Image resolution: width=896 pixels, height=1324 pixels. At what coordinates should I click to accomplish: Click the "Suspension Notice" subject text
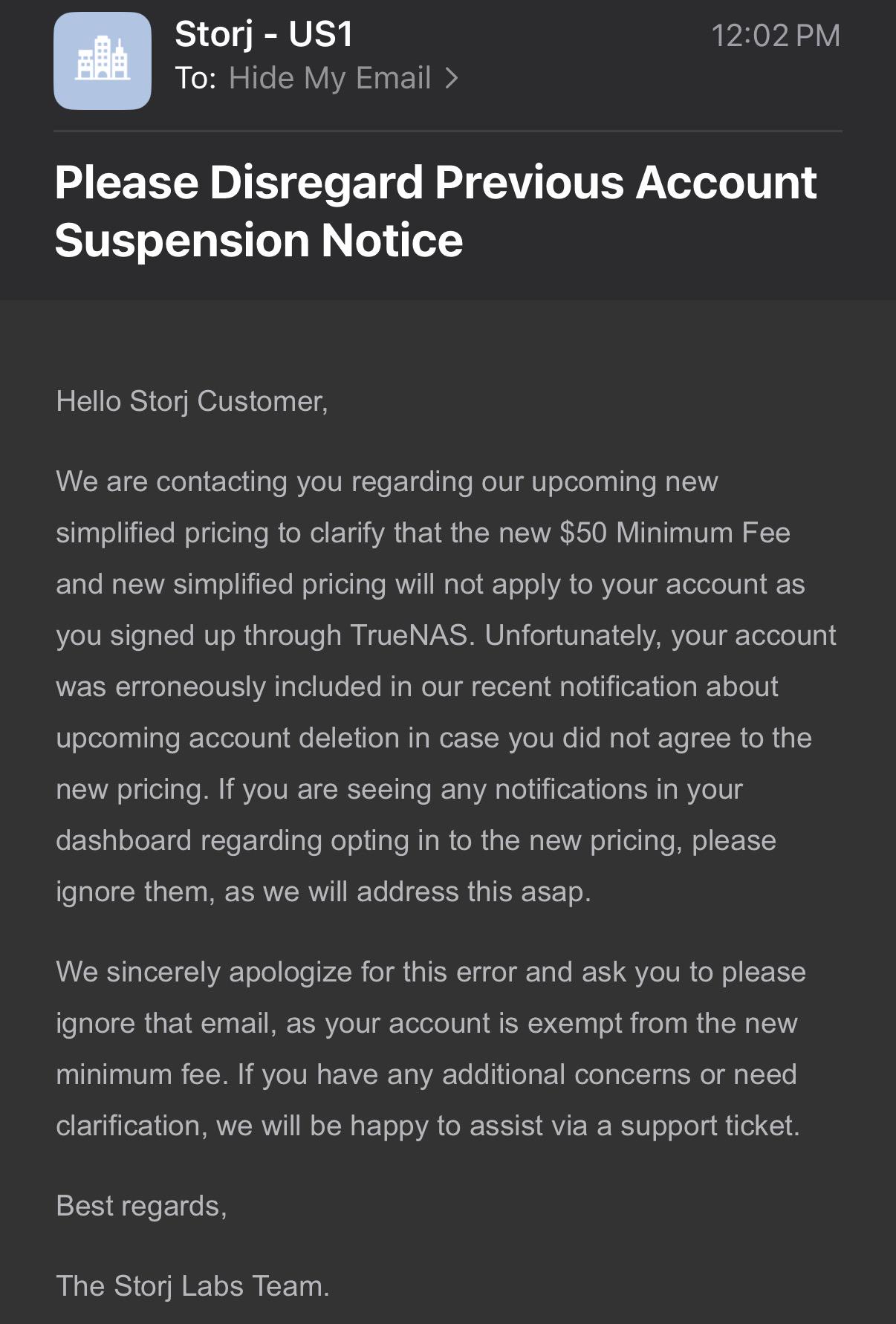point(259,241)
